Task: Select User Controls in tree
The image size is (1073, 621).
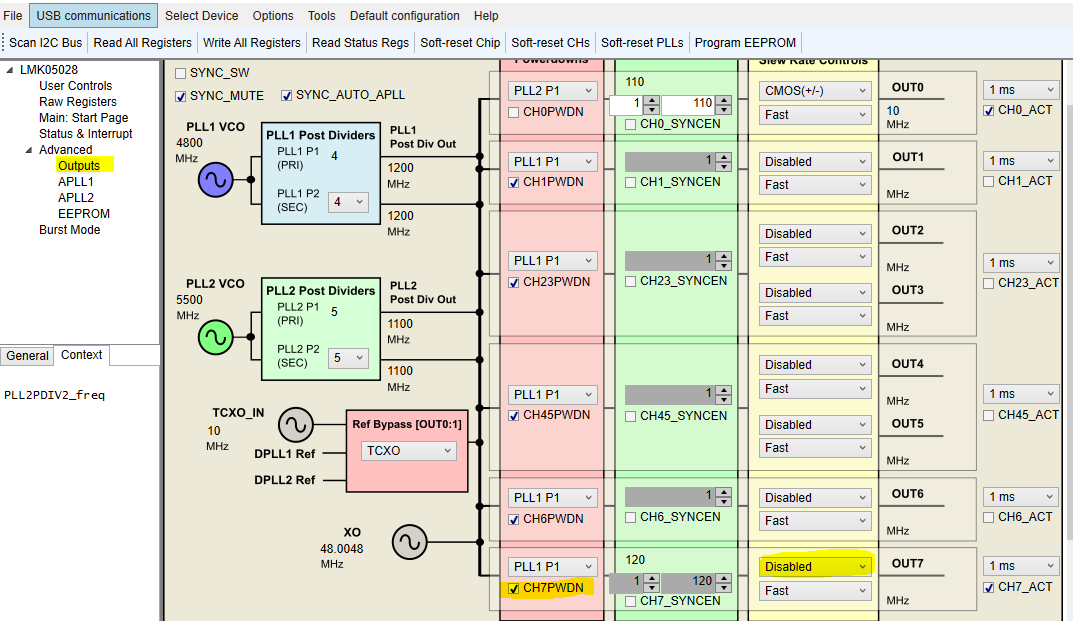Action: click(x=75, y=86)
